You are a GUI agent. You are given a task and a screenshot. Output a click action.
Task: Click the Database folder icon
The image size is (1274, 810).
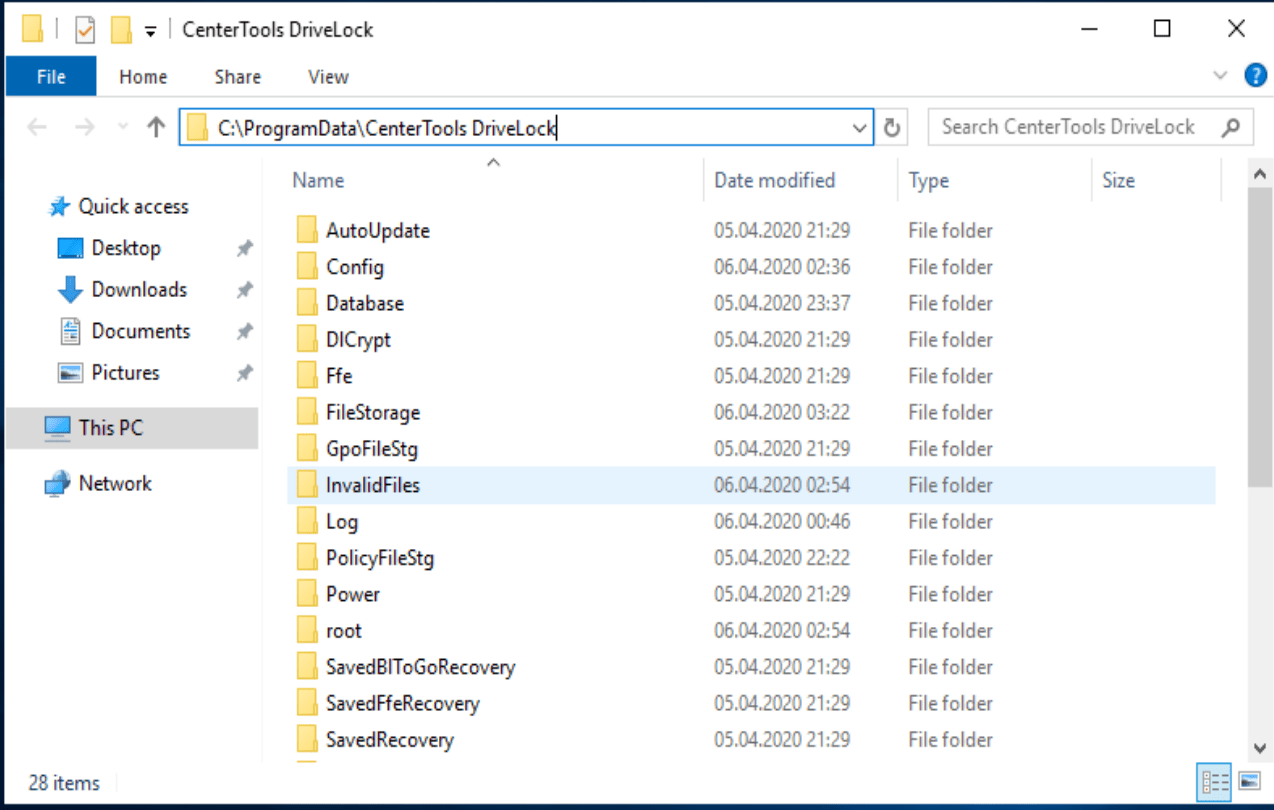coord(307,303)
